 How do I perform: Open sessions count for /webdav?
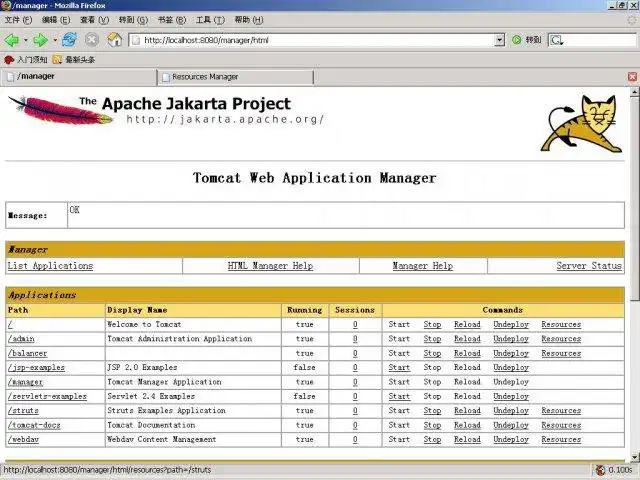tap(355, 440)
